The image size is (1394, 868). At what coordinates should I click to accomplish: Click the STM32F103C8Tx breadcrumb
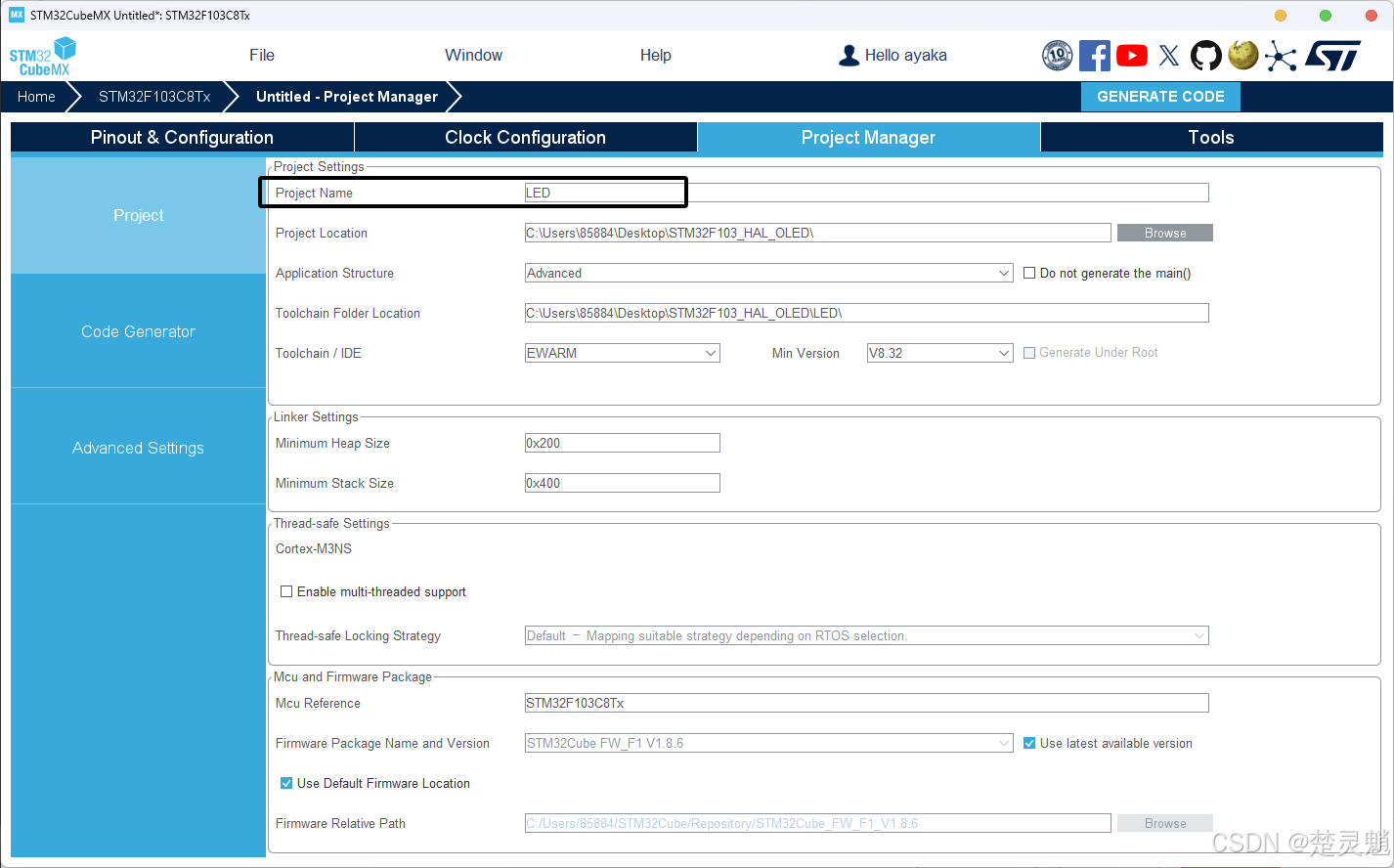pos(154,97)
